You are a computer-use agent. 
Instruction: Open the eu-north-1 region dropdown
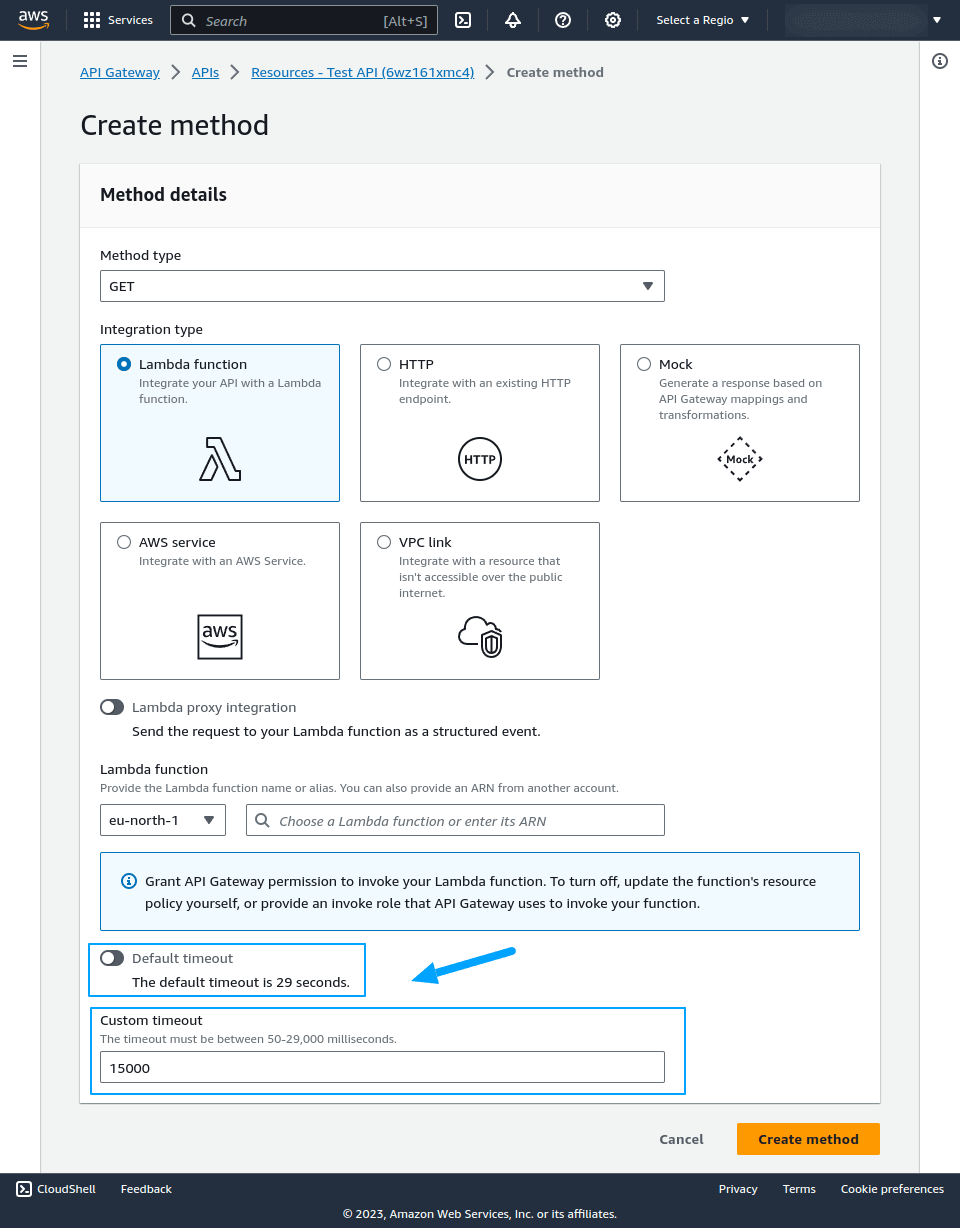(x=162, y=819)
